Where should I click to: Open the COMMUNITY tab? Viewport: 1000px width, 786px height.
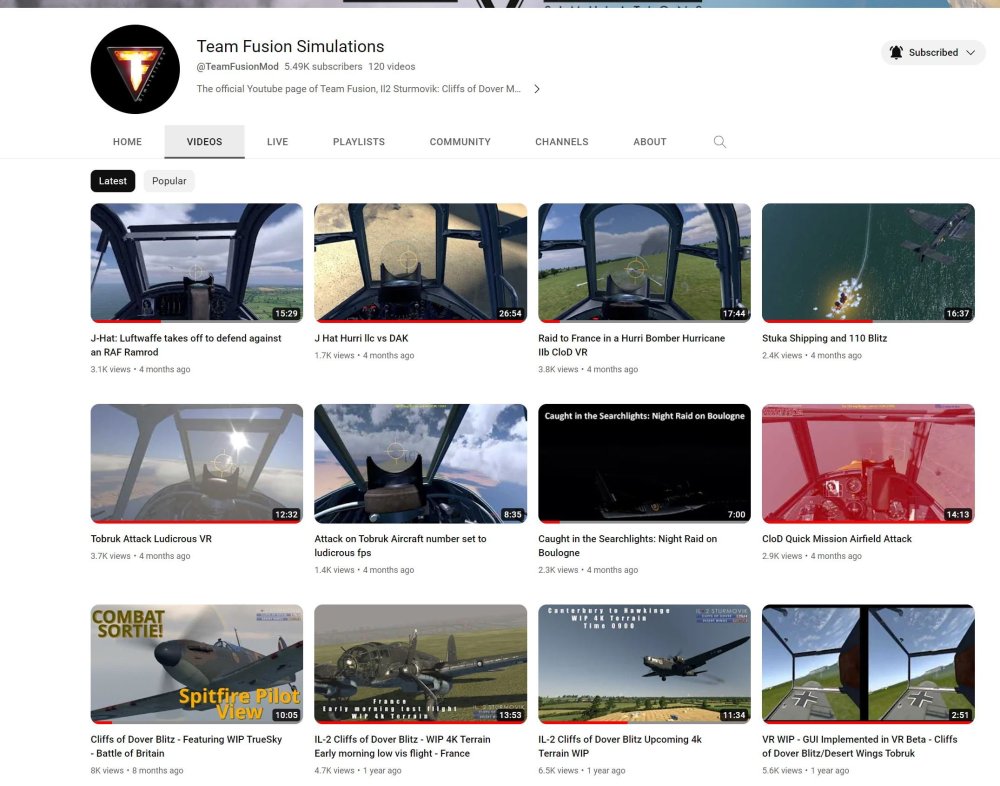tap(460, 142)
